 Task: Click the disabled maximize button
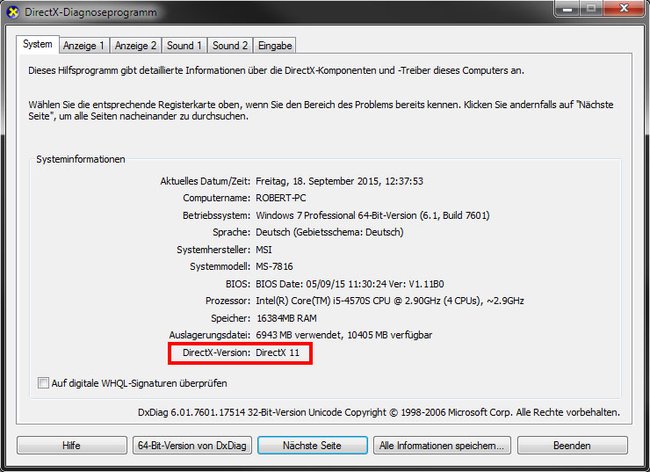592,8
